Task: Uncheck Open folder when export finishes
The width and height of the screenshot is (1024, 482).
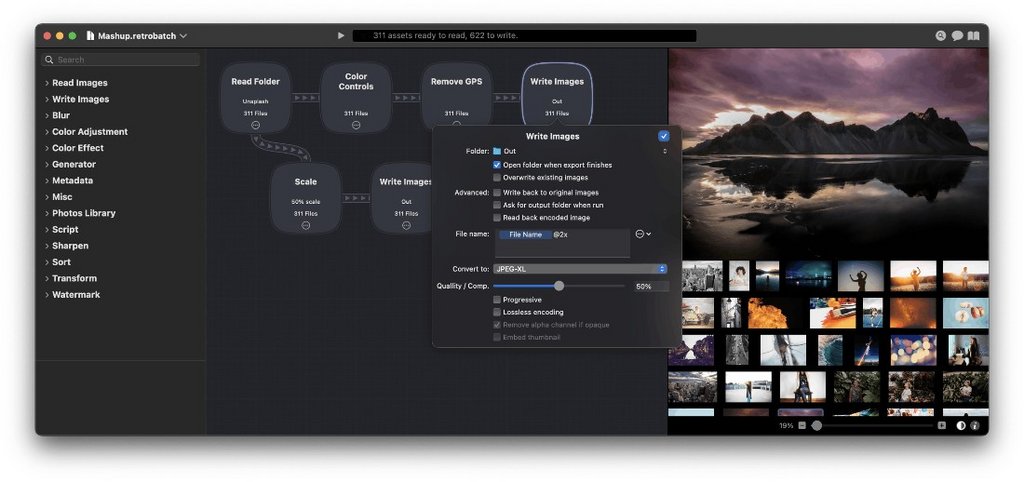Action: tap(497, 165)
